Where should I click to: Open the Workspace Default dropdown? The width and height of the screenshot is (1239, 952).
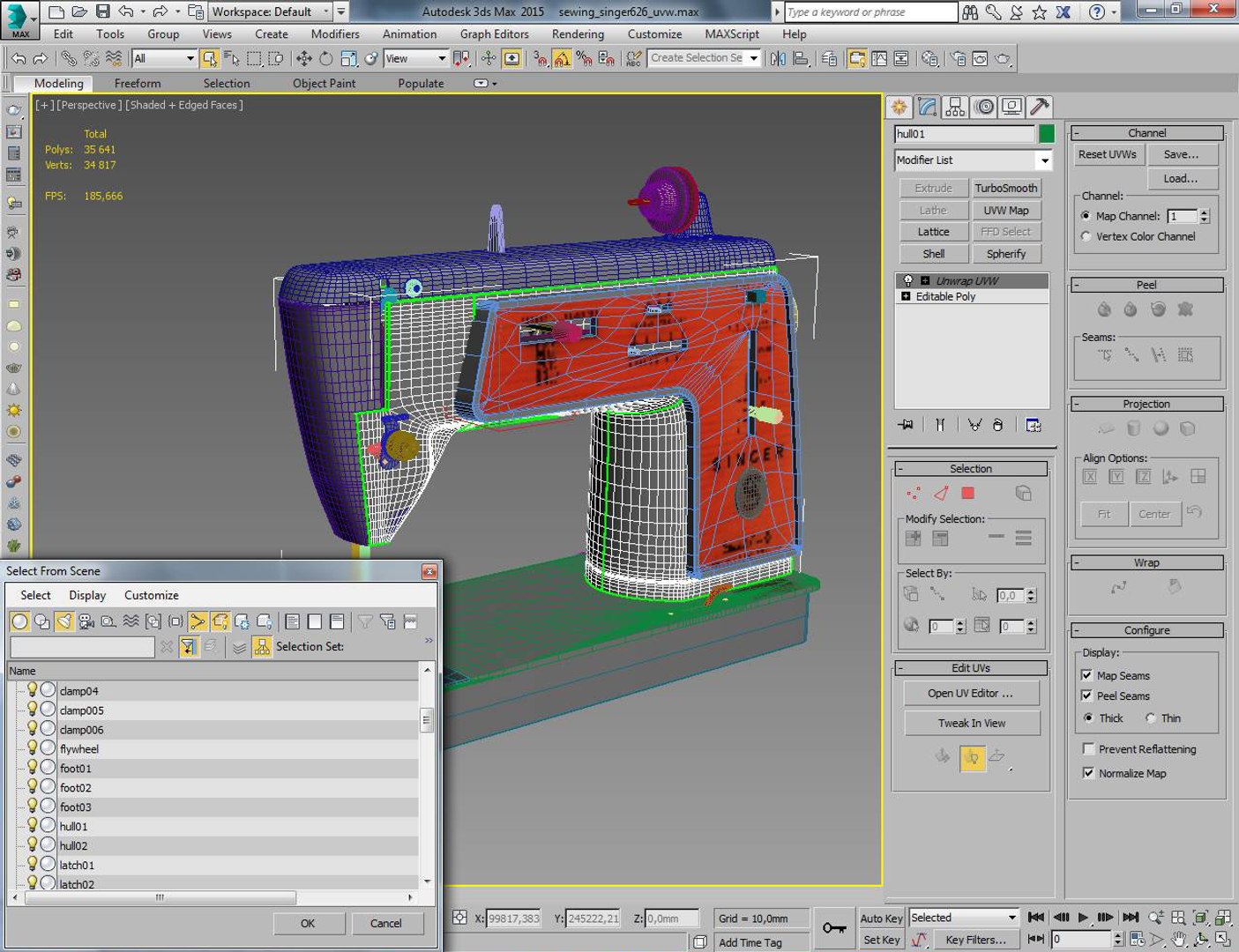pyautogui.click(x=270, y=11)
